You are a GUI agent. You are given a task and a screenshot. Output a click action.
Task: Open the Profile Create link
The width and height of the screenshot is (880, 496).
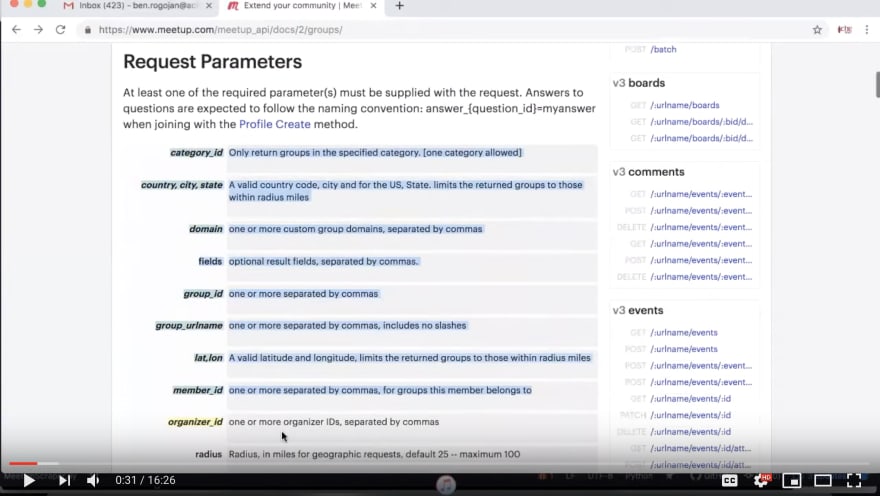click(x=274, y=124)
